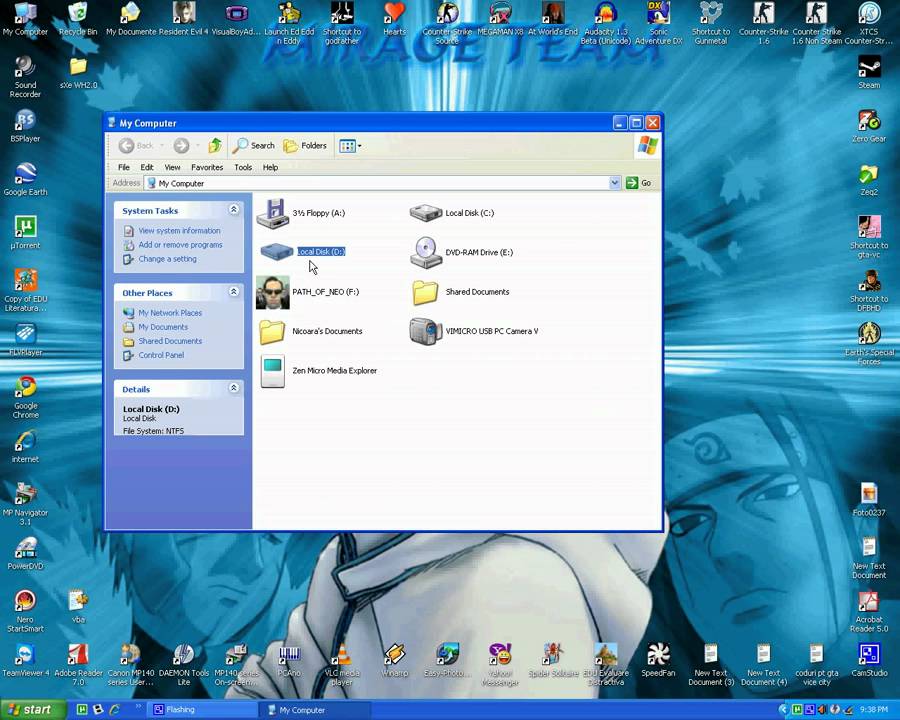The height and width of the screenshot is (720, 900).
Task: Select PATH_OF_NEO (F:) drive icon
Action: (273, 292)
